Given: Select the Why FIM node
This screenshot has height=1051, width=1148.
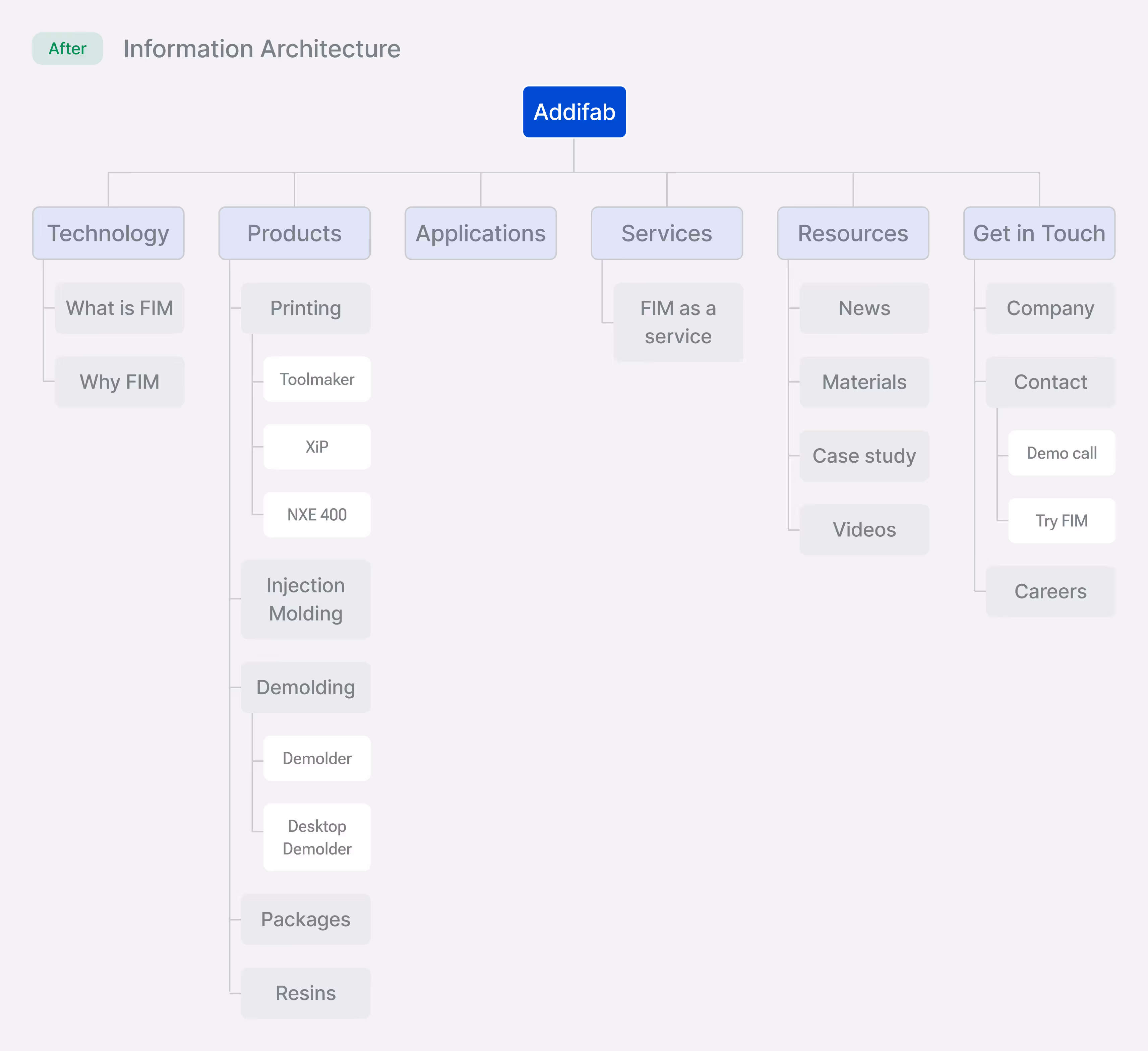Looking at the screenshot, I should click(120, 382).
